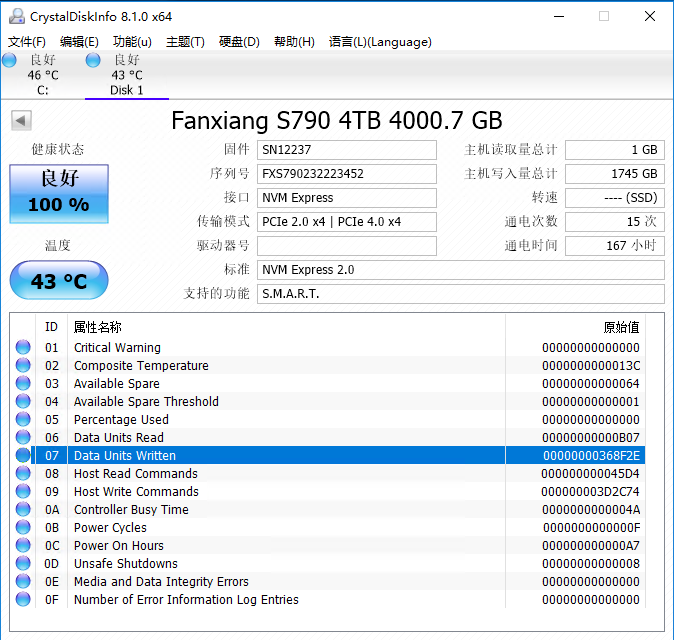Select the Power On Hours attribute name
The image size is (674, 640).
[x=119, y=545]
